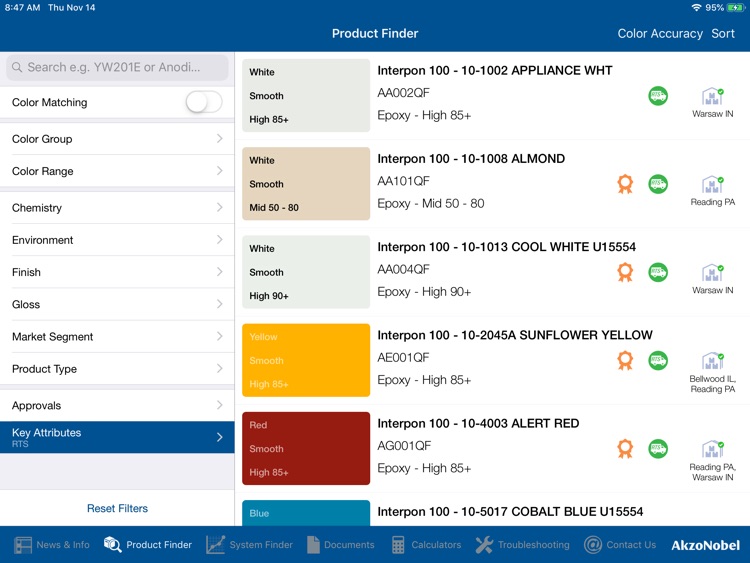The width and height of the screenshot is (750, 563).
Task: Expand the Gloss filter
Action: point(117,304)
